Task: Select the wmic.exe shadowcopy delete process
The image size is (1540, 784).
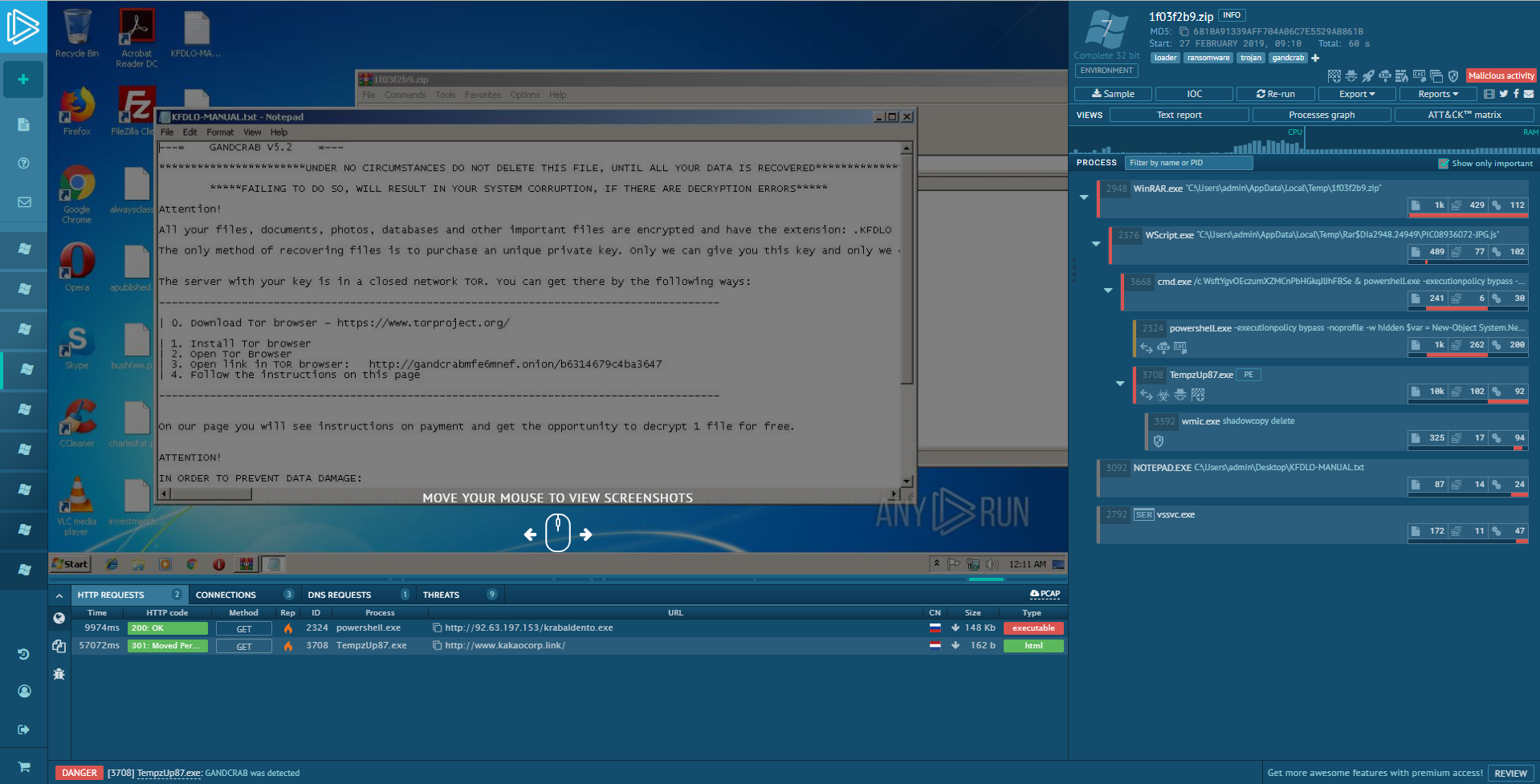Action: [1336, 430]
